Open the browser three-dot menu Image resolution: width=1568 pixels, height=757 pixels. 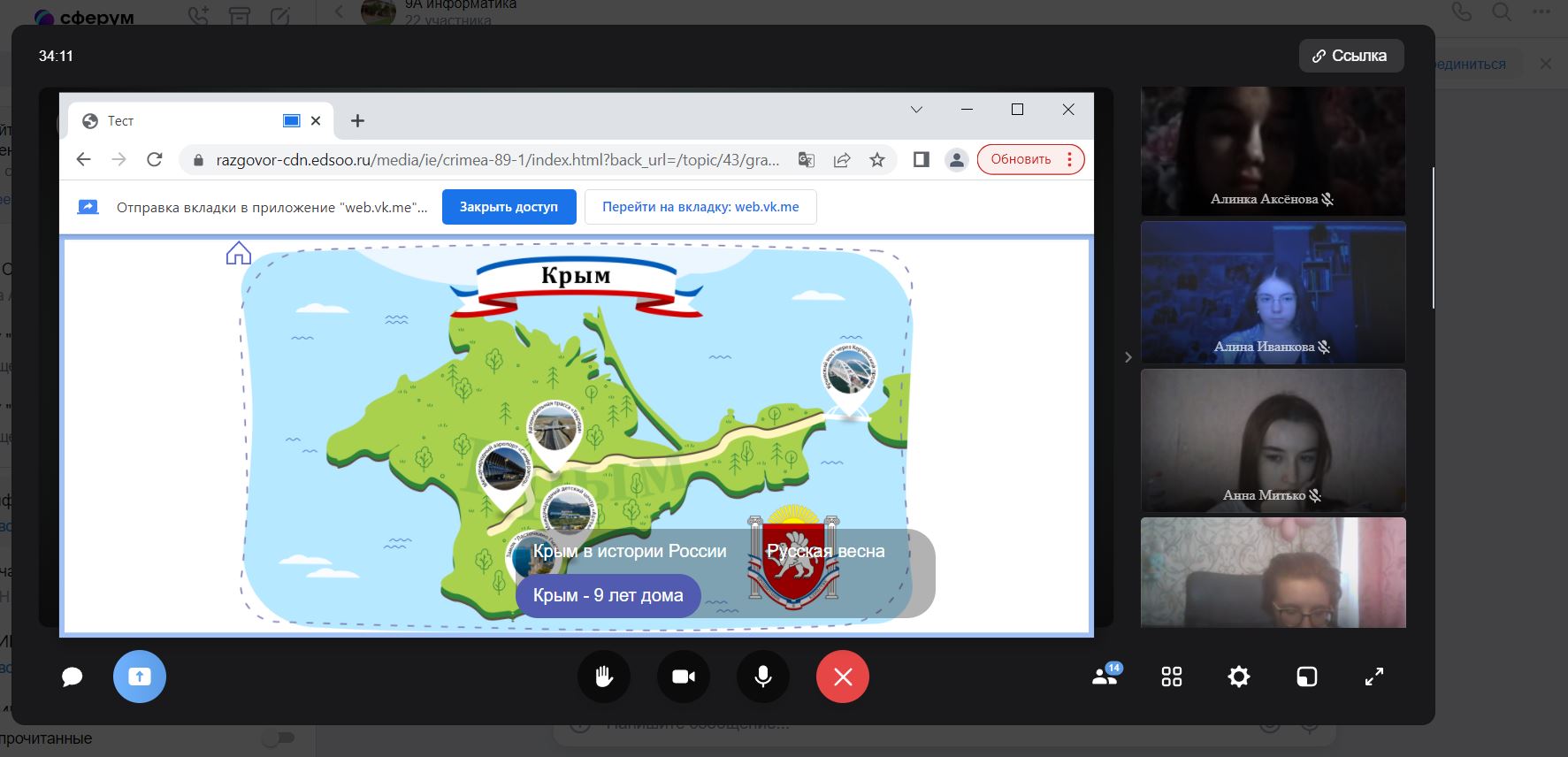1070,159
